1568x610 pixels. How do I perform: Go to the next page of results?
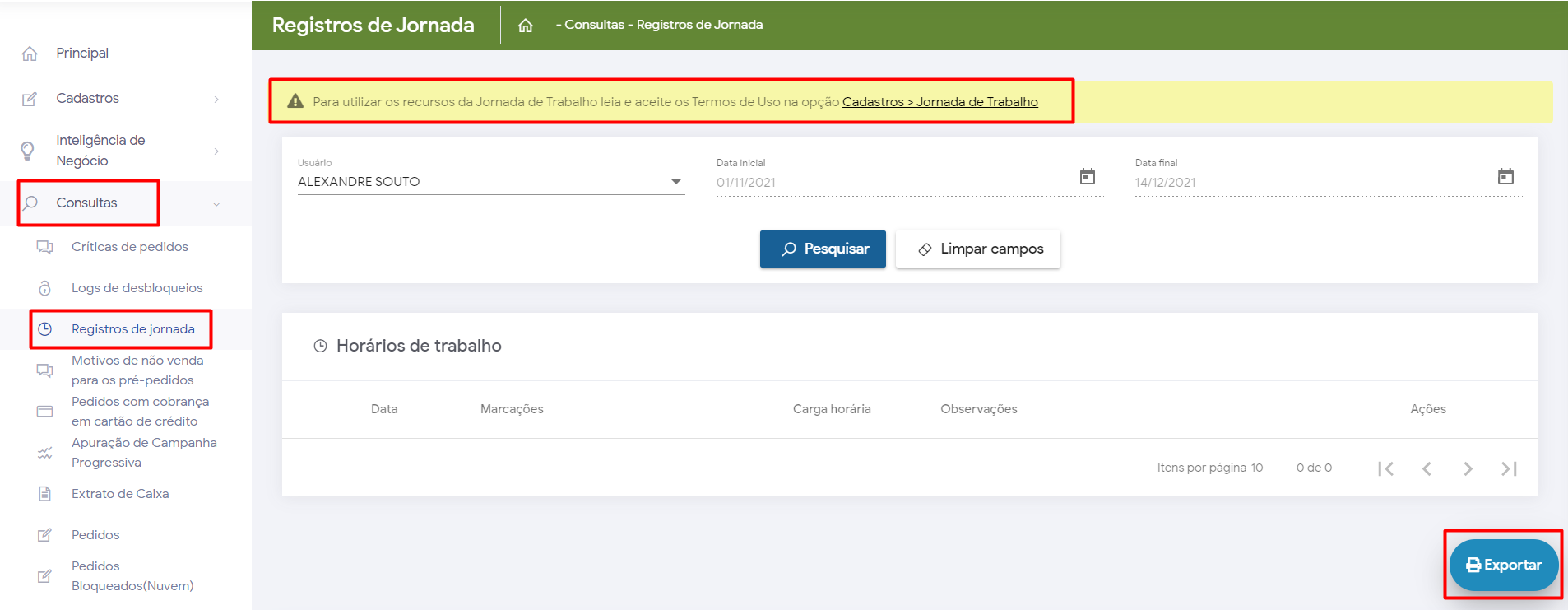(x=1468, y=468)
